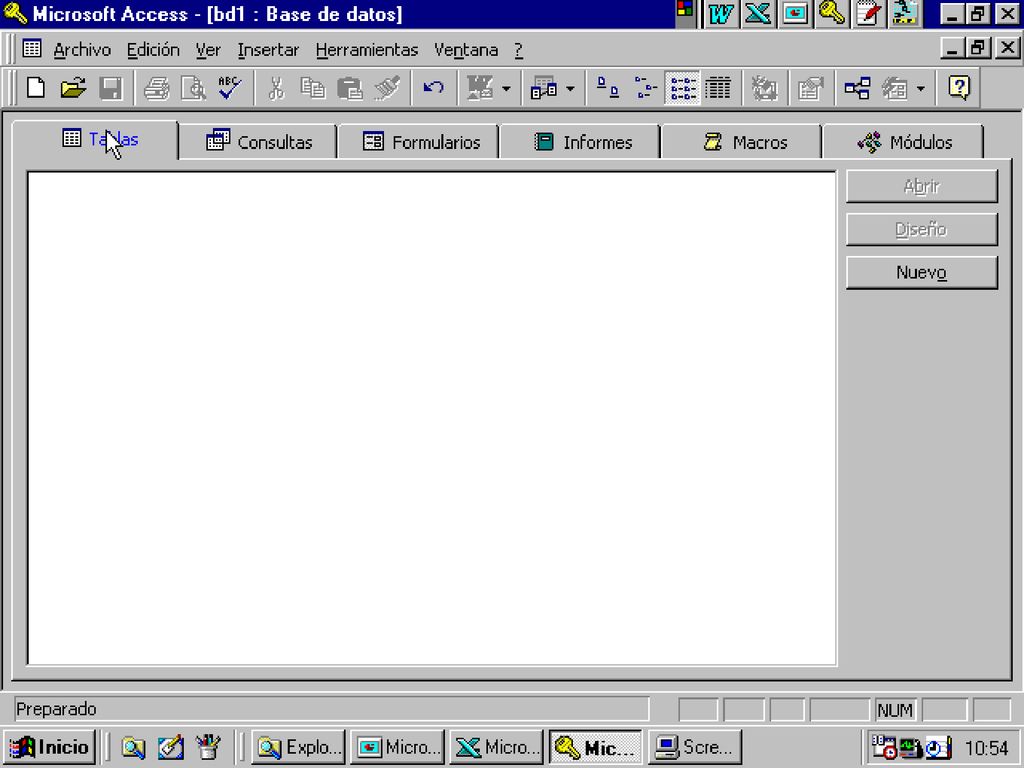Image resolution: width=1024 pixels, height=768 pixels.
Task: Open the Ver menu
Action: (208, 50)
